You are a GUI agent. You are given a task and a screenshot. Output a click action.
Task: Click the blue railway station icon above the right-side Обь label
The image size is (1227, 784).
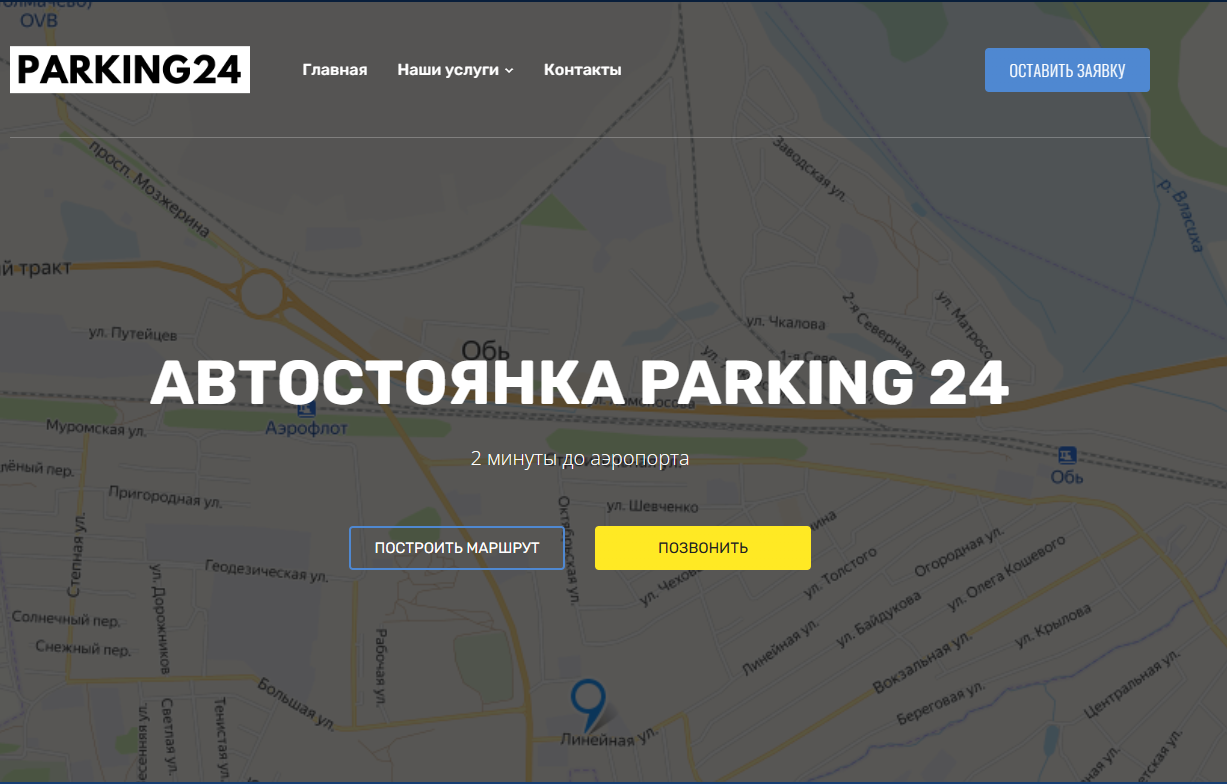1067,455
